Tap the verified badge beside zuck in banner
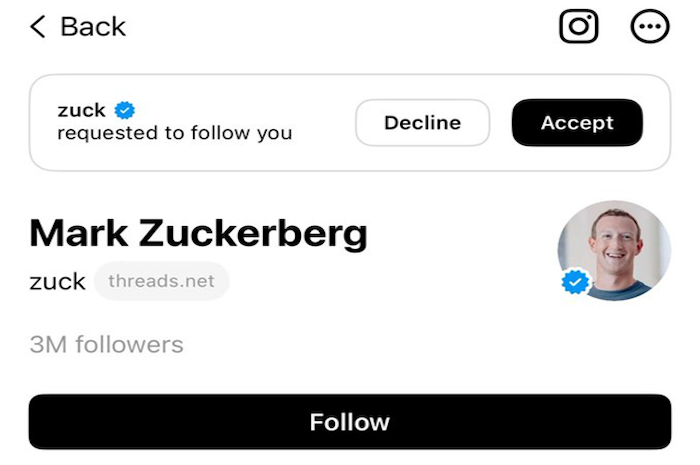Screen dimensions: 700x465 tap(125, 110)
